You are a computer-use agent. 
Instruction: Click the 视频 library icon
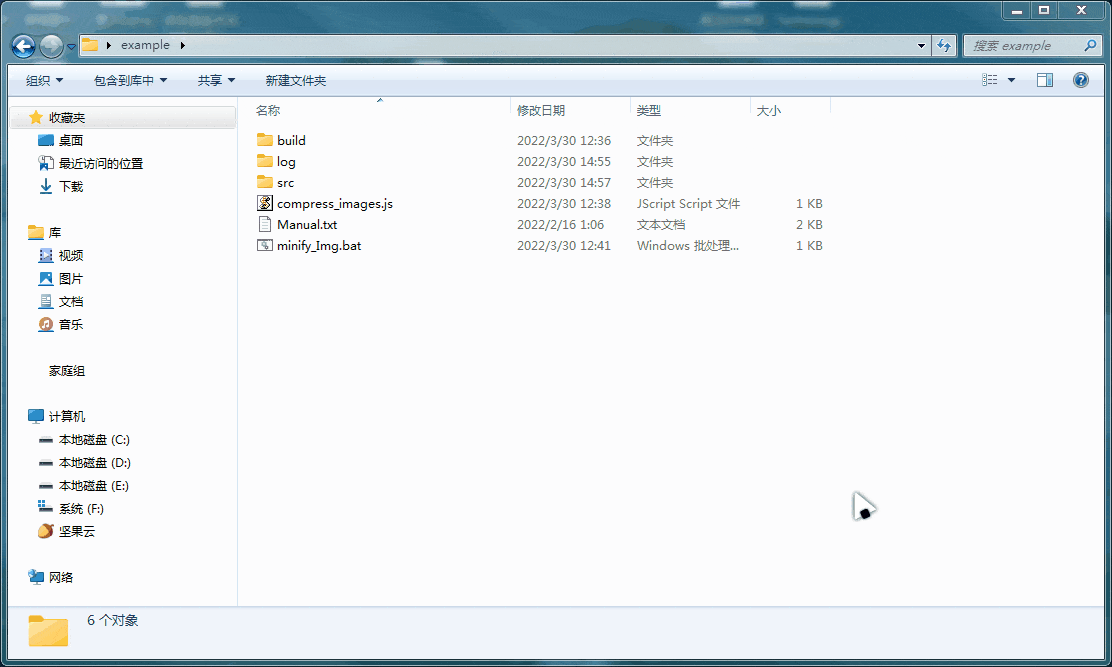point(45,255)
